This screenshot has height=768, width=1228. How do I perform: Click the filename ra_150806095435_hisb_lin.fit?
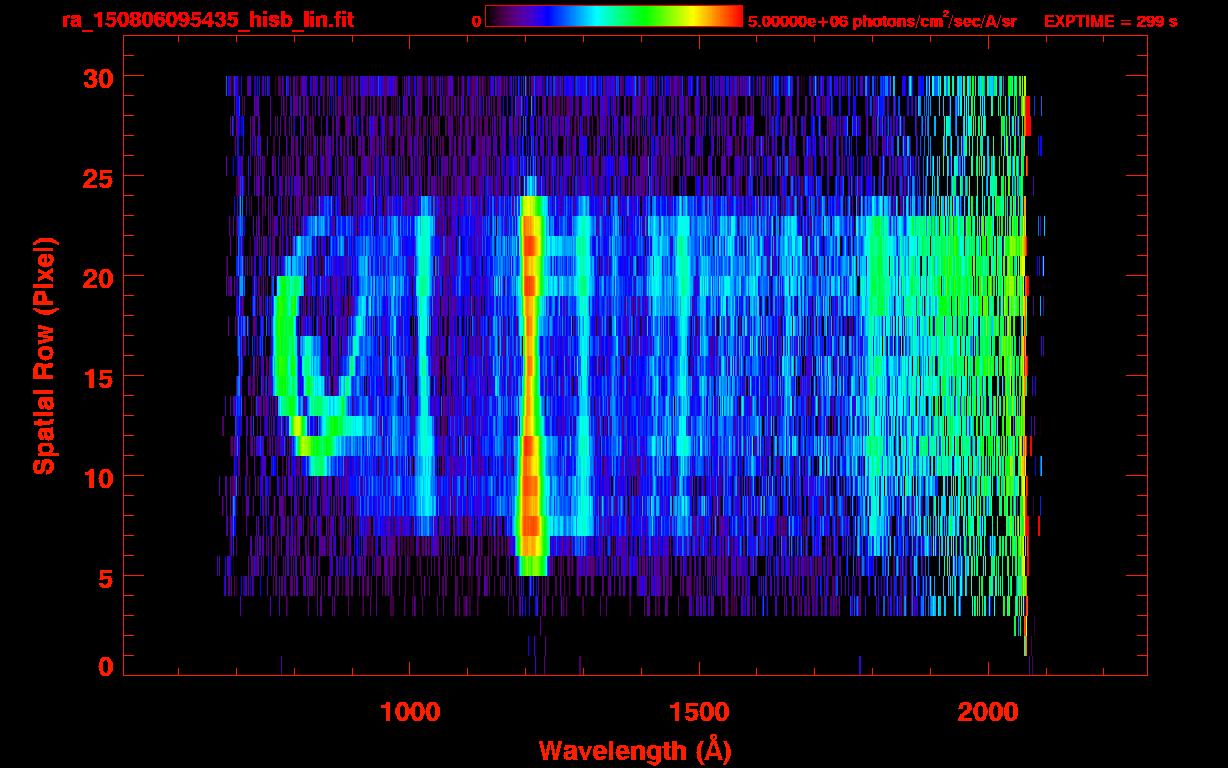(x=207, y=20)
